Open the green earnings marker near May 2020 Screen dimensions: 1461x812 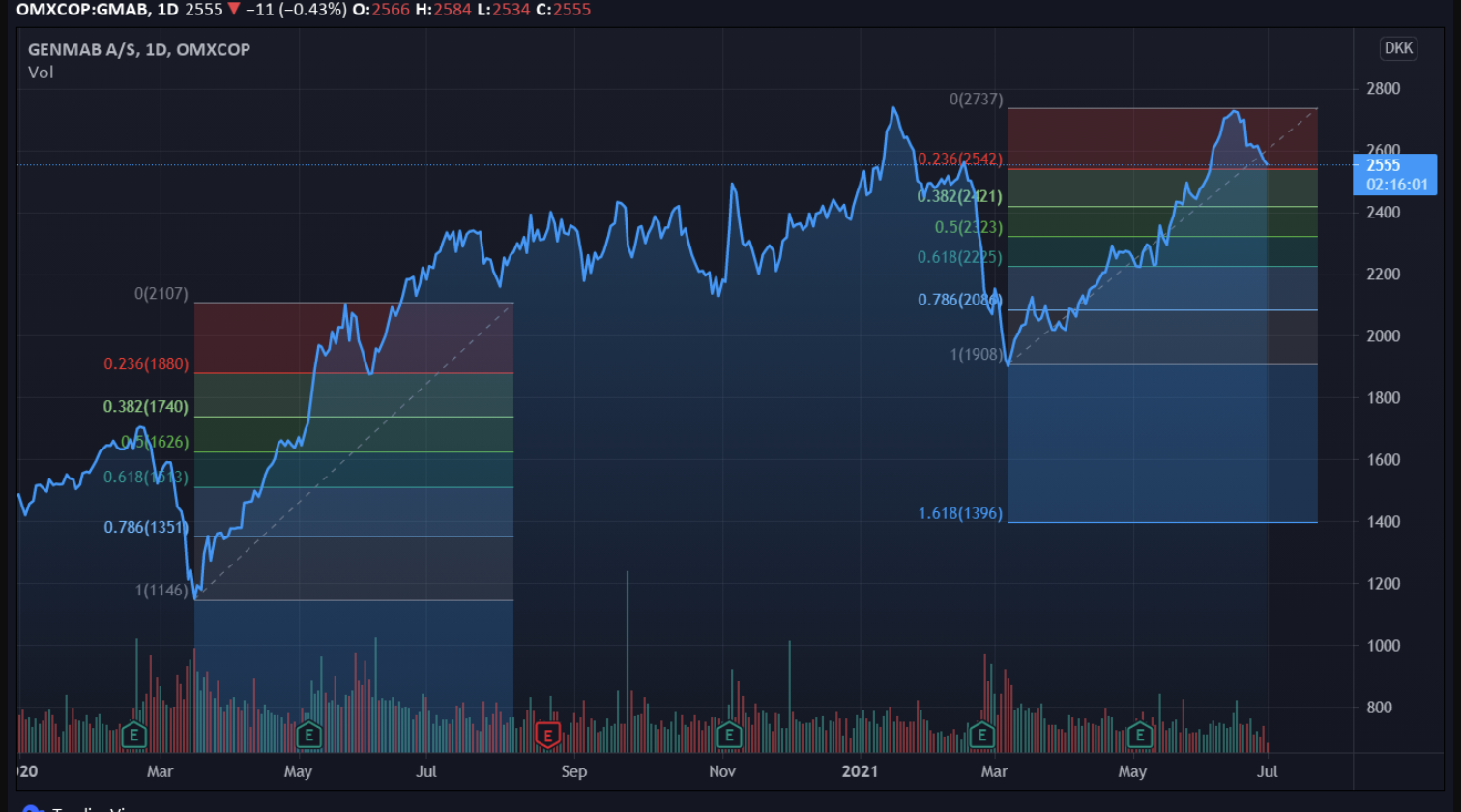tap(308, 736)
